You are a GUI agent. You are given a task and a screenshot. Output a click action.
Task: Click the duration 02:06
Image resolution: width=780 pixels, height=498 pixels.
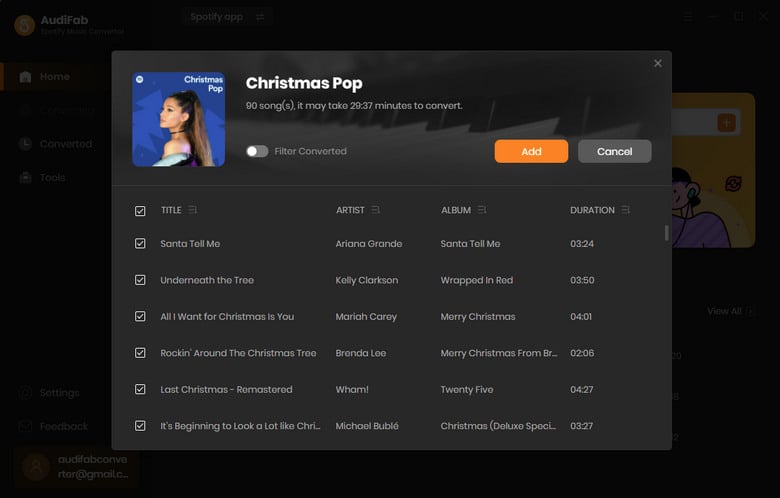point(582,353)
